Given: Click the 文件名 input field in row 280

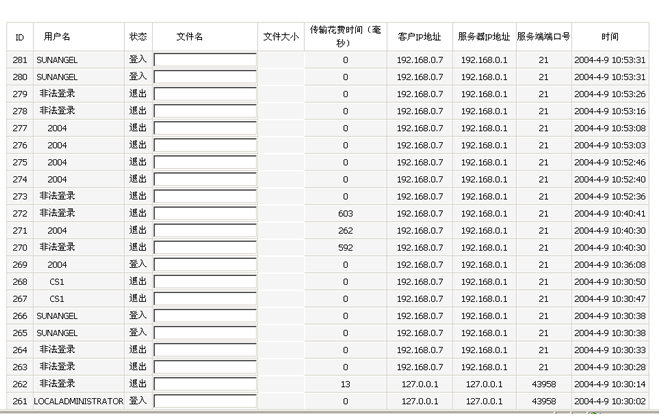Looking at the screenshot, I should (205, 77).
